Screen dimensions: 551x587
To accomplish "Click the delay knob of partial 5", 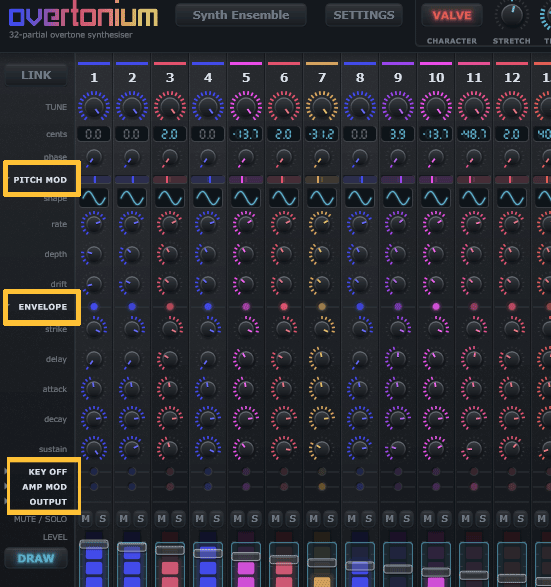I will 246,359.
